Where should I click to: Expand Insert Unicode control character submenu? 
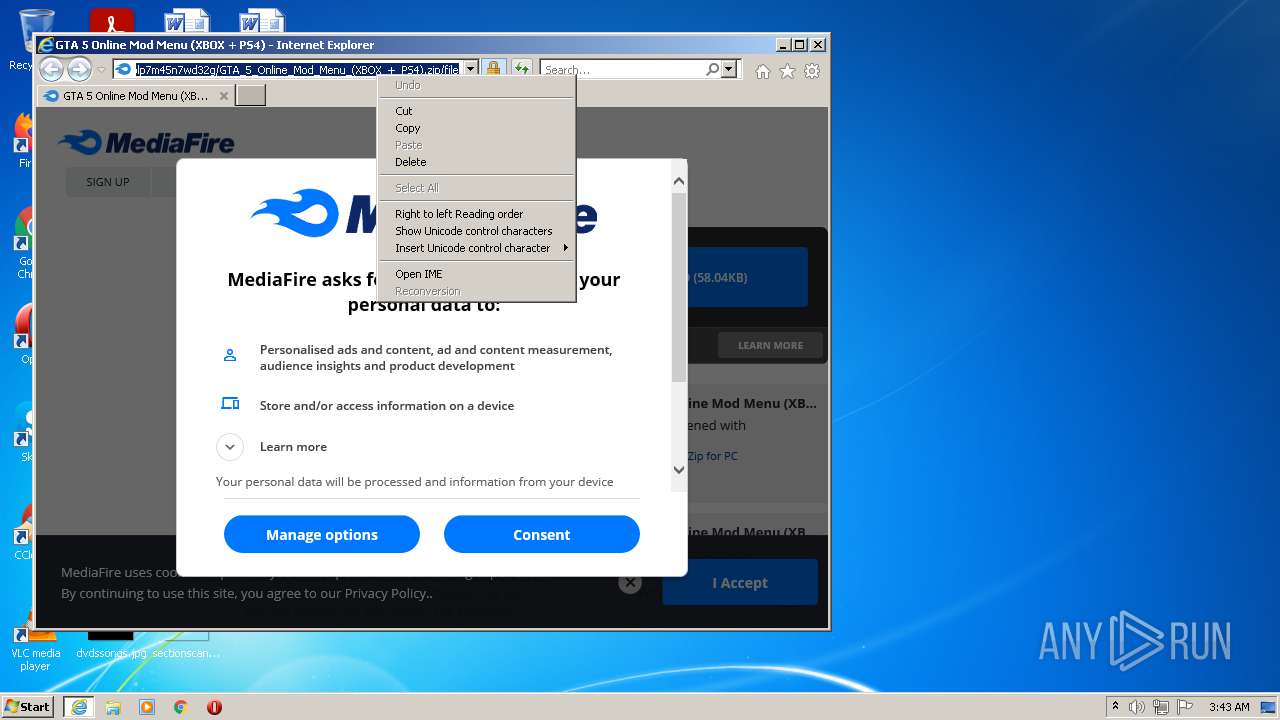click(x=476, y=248)
